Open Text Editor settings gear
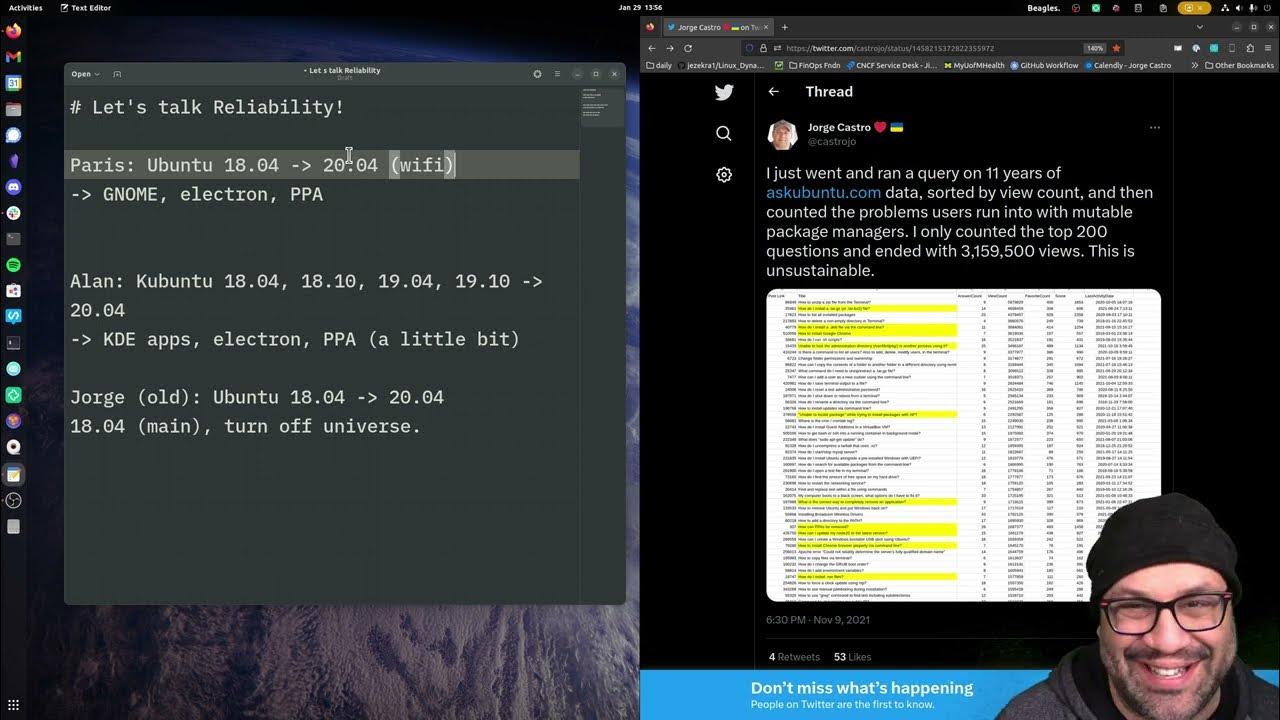The width and height of the screenshot is (1280, 720). click(x=537, y=74)
